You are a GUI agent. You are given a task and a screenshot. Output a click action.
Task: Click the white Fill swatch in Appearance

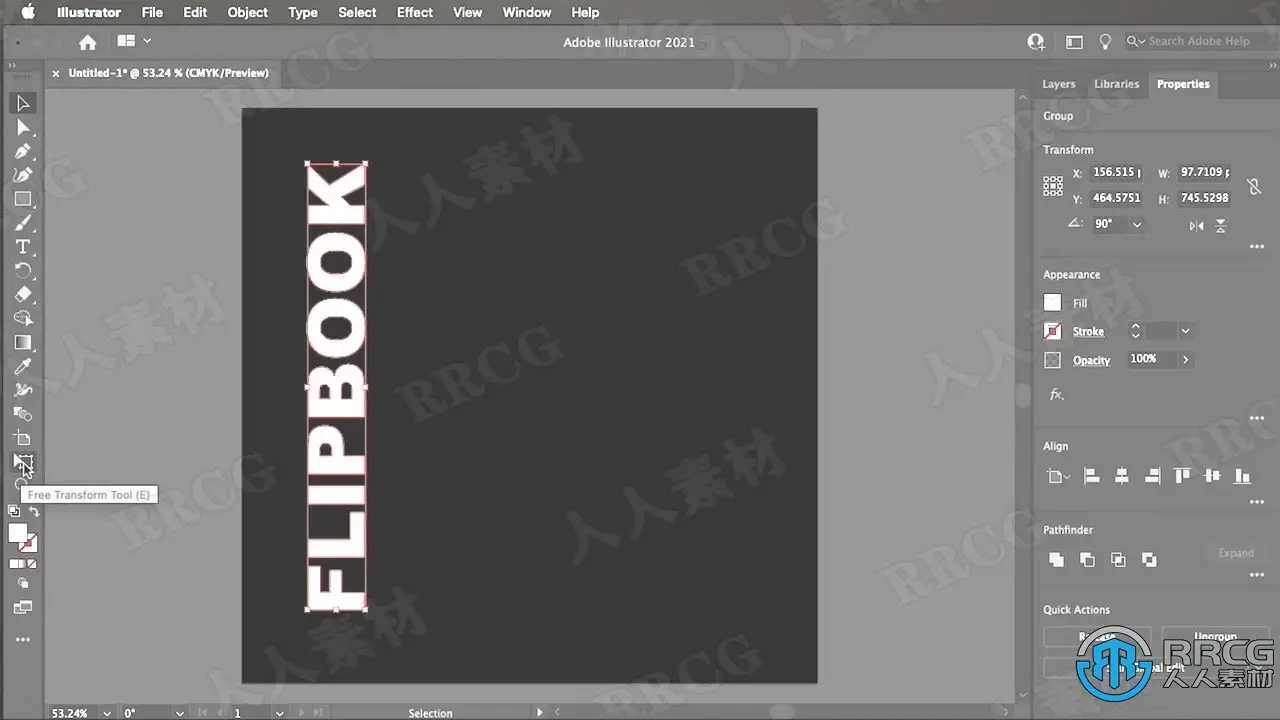click(1052, 302)
